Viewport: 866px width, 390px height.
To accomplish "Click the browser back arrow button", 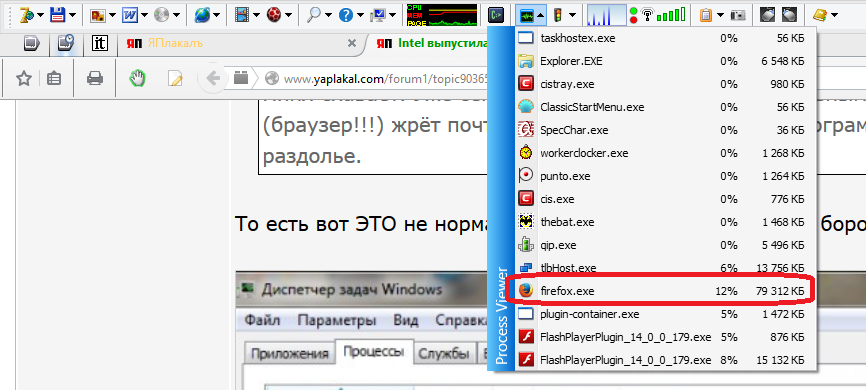I will pos(213,78).
